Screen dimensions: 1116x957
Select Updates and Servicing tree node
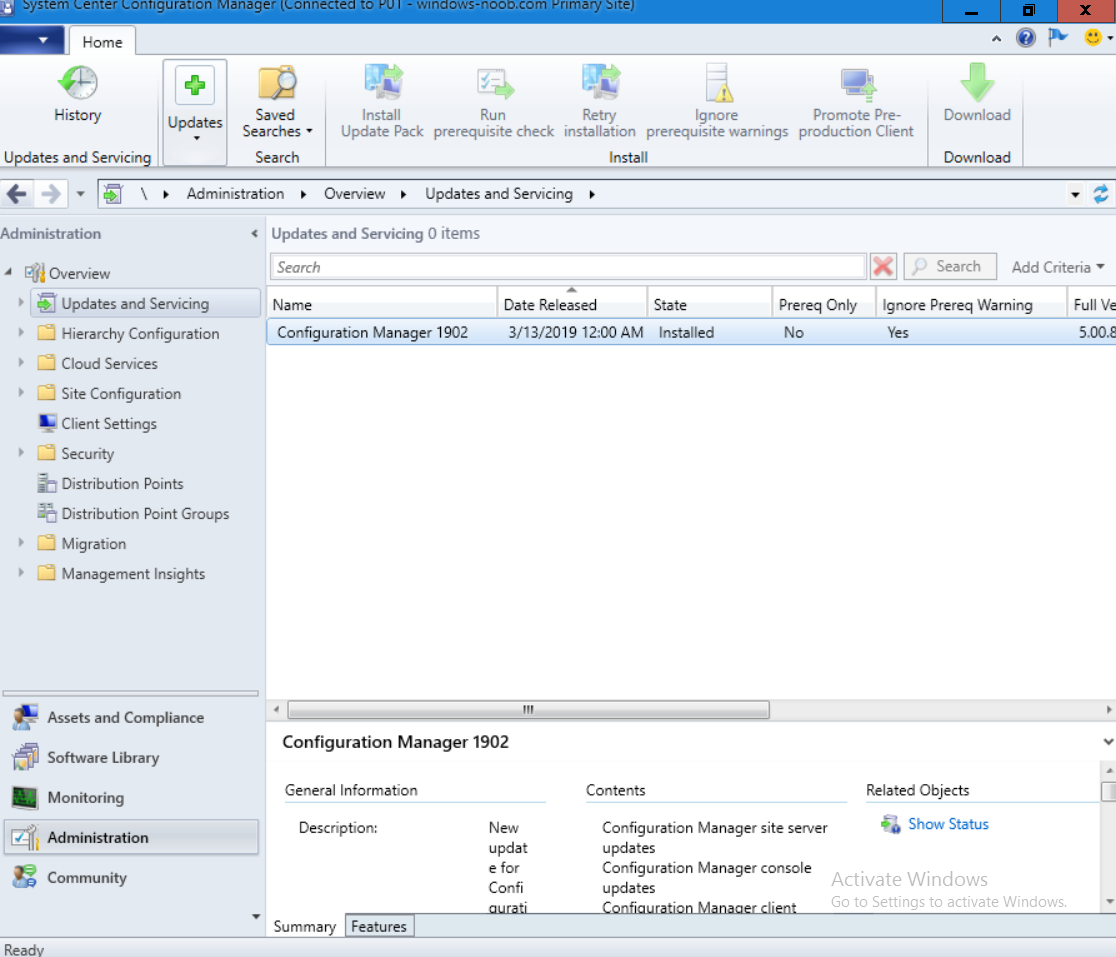click(146, 303)
